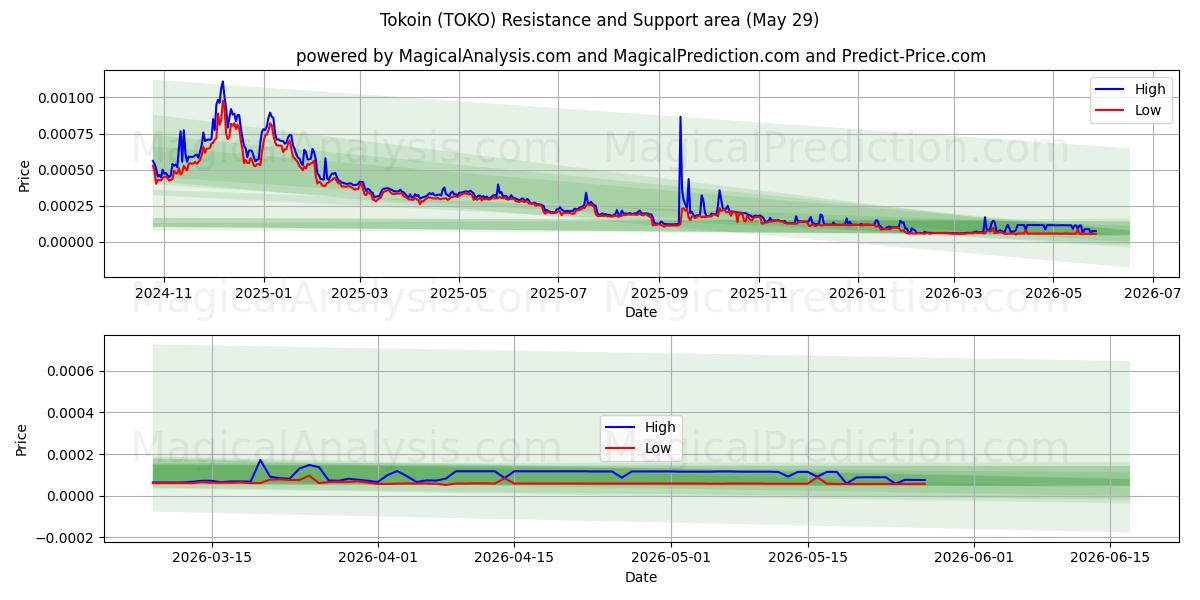Click the '2025-03' x-axis label
Image resolution: width=1200 pixels, height=600 pixels.
click(361, 294)
